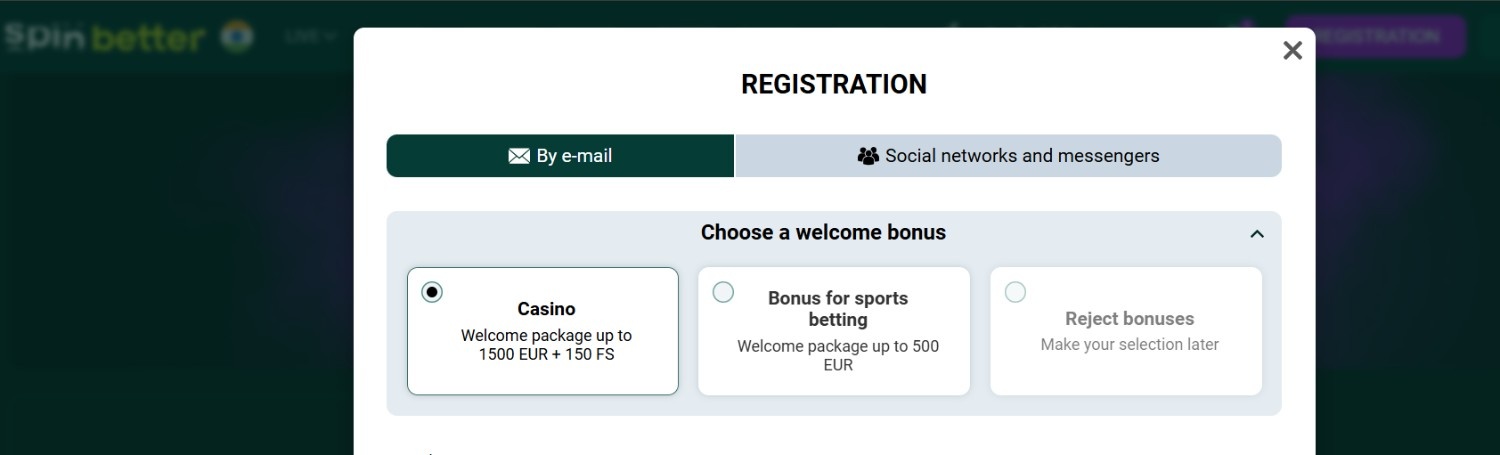Close the registration dialog with the X
The image size is (1500, 455).
(1292, 50)
